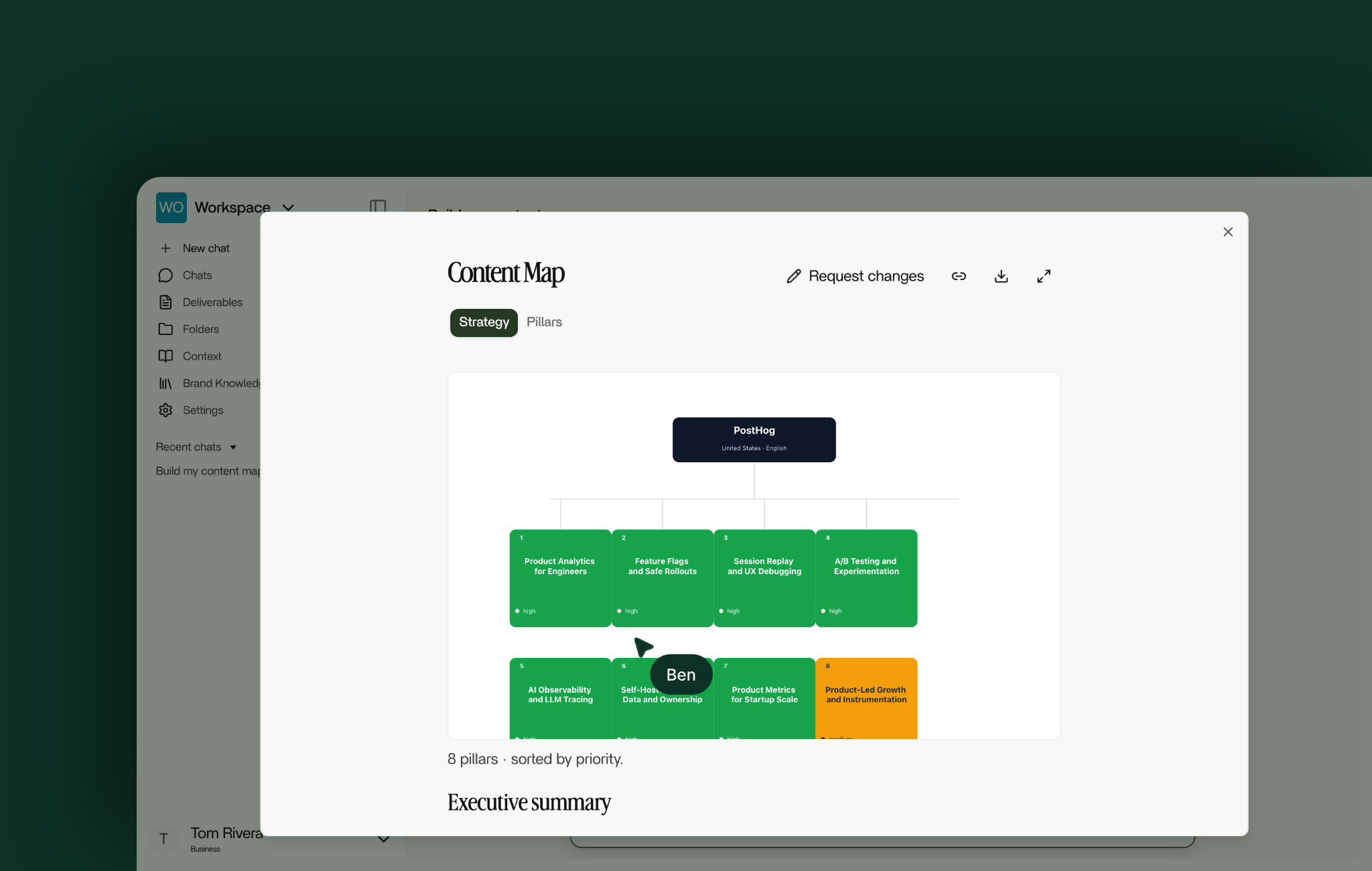Open Context section
This screenshot has height=871, width=1372.
tap(202, 356)
